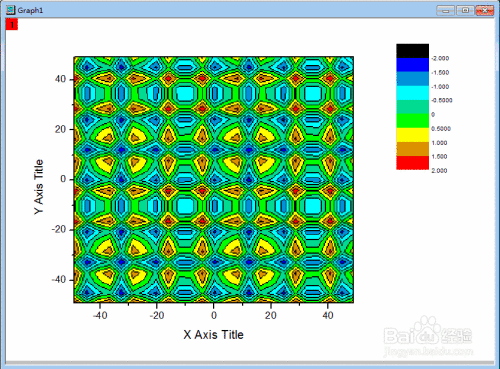
Task: Click the black legend color swatch
Action: [412, 51]
